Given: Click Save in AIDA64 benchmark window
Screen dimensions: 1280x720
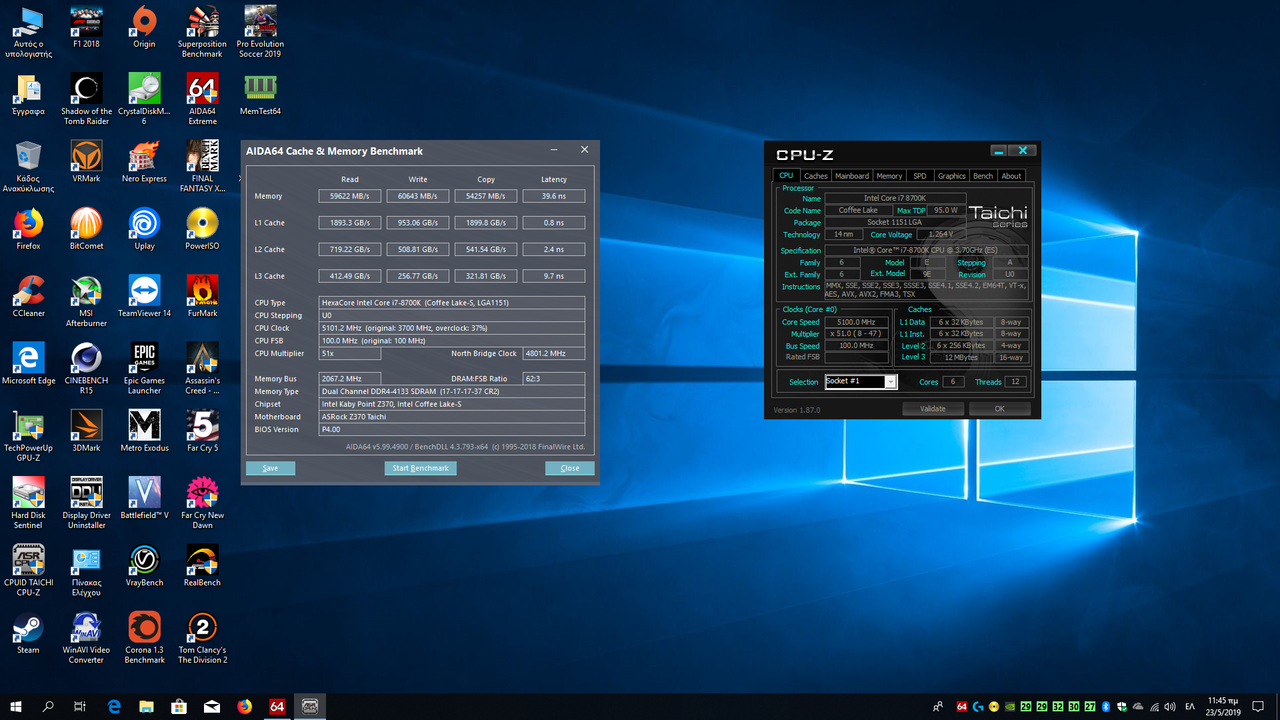Looking at the screenshot, I should tap(270, 468).
